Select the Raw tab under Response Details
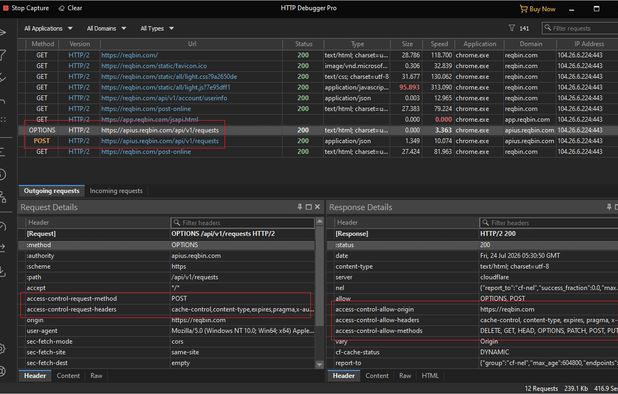618x394 pixels. click(x=405, y=375)
